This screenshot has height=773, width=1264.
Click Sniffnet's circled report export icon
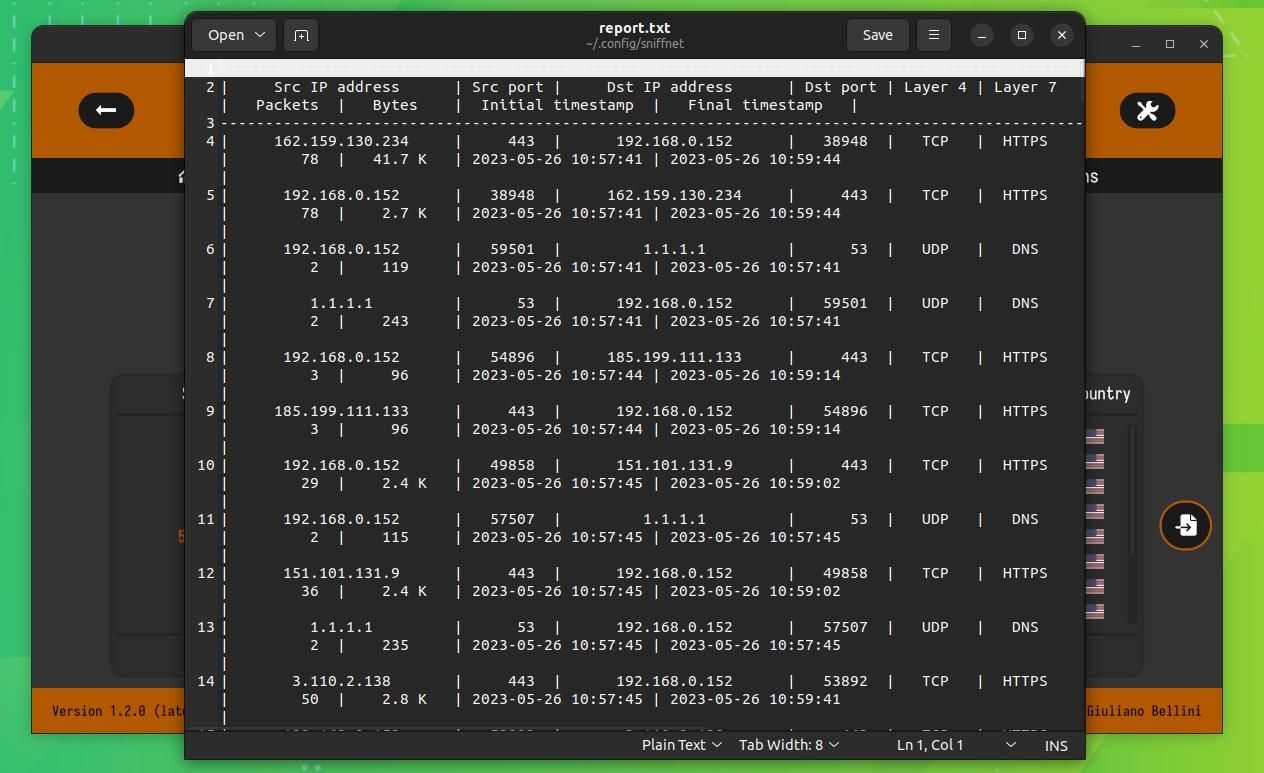tap(1185, 525)
